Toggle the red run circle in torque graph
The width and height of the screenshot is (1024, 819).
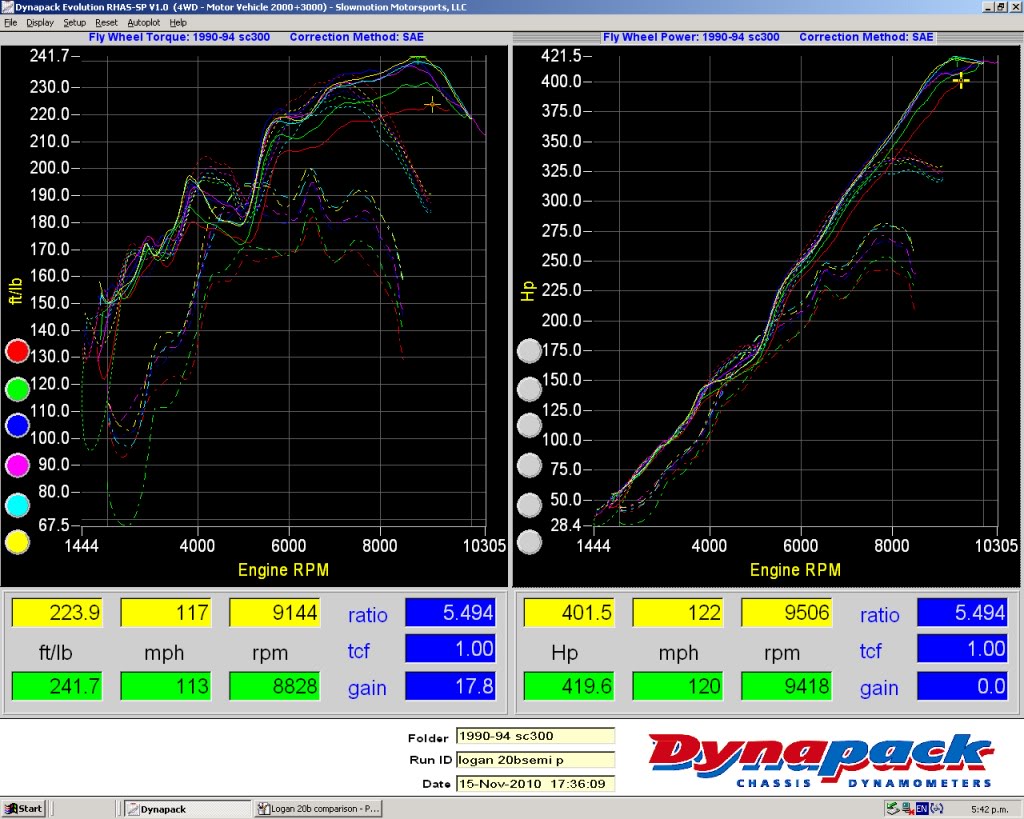click(x=17, y=351)
